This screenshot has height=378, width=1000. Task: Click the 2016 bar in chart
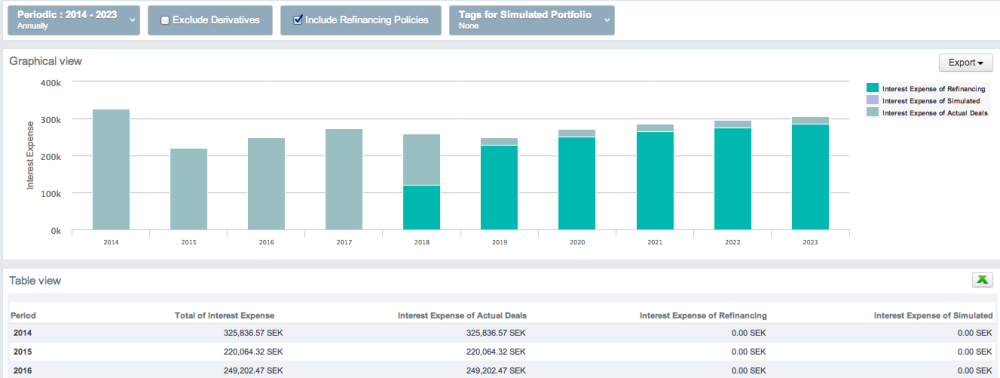click(x=266, y=184)
